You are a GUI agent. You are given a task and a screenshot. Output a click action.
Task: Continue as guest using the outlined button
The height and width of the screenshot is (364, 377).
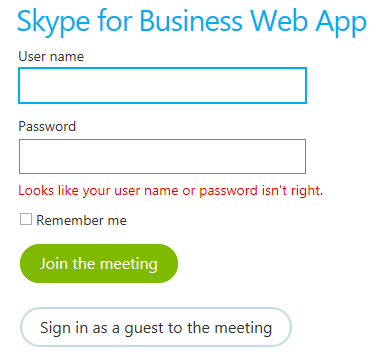click(x=156, y=327)
